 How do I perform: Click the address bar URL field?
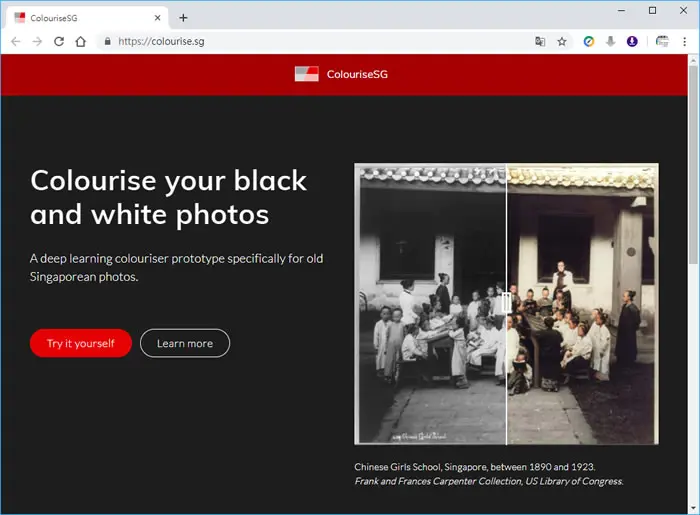pos(312,42)
